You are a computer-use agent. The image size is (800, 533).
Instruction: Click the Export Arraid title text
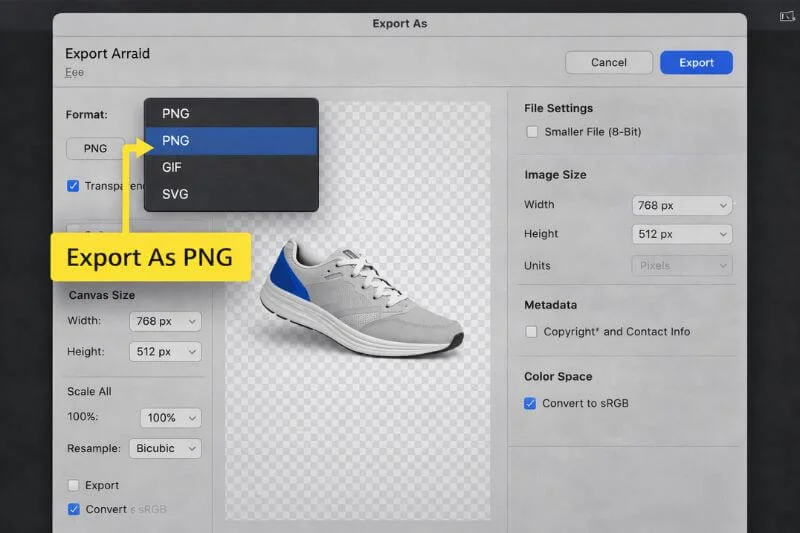[108, 54]
